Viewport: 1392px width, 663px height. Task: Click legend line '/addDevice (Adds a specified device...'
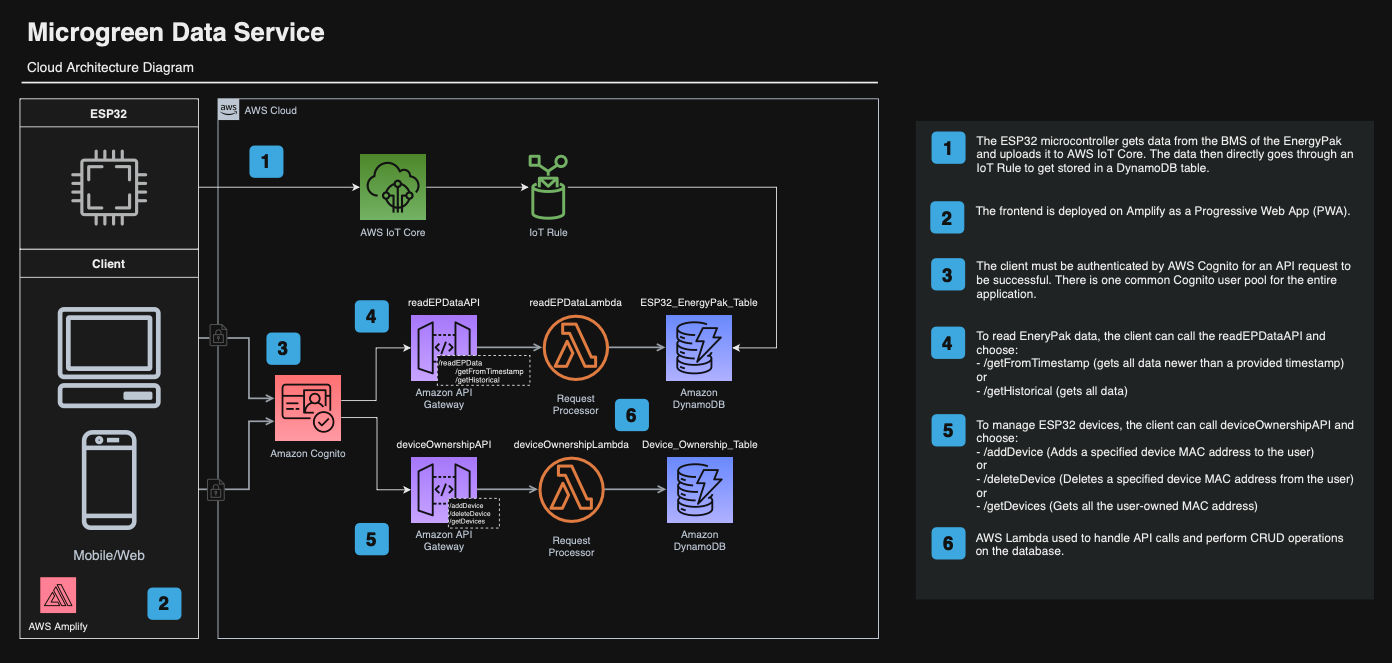(x=1145, y=452)
